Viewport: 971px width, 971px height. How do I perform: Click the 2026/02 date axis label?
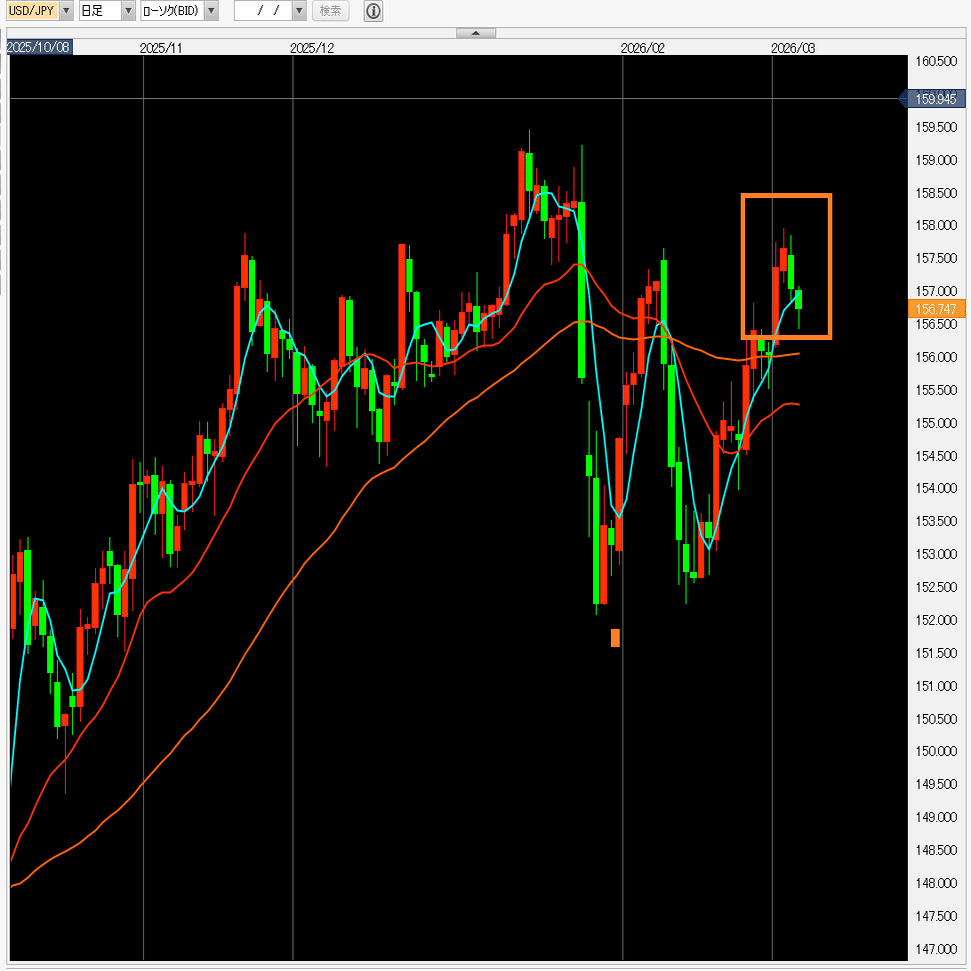(x=642, y=48)
